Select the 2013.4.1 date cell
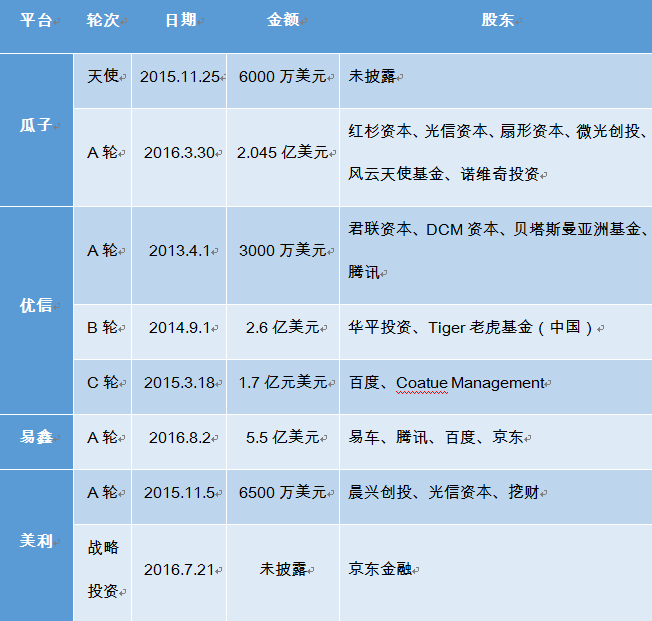 (x=180, y=251)
